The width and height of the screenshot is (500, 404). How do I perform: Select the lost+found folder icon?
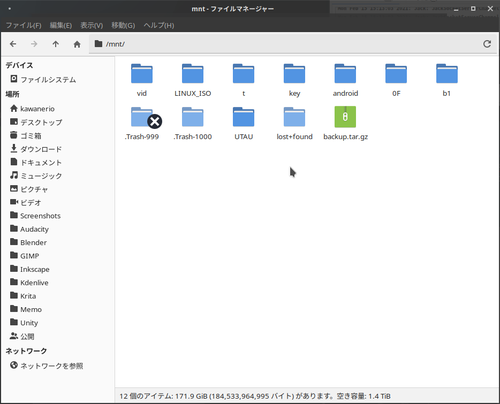click(294, 117)
